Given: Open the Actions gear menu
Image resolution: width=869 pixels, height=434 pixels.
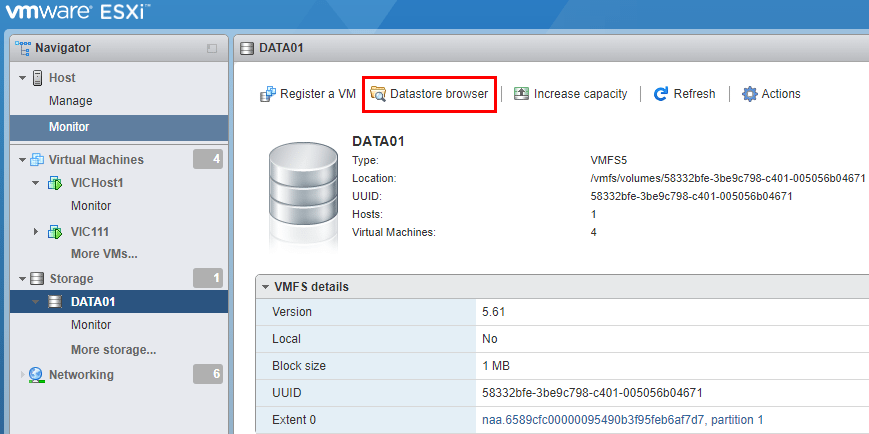Looking at the screenshot, I should click(771, 94).
